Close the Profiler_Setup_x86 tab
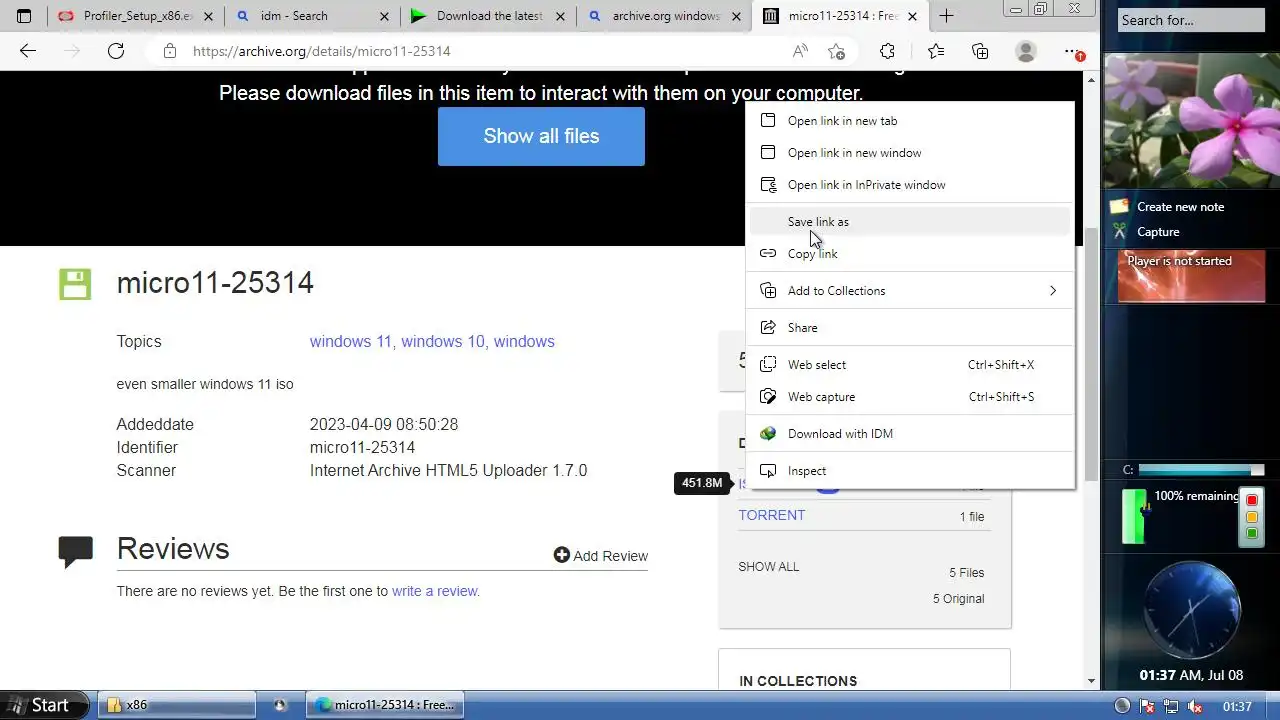 pos(207,16)
